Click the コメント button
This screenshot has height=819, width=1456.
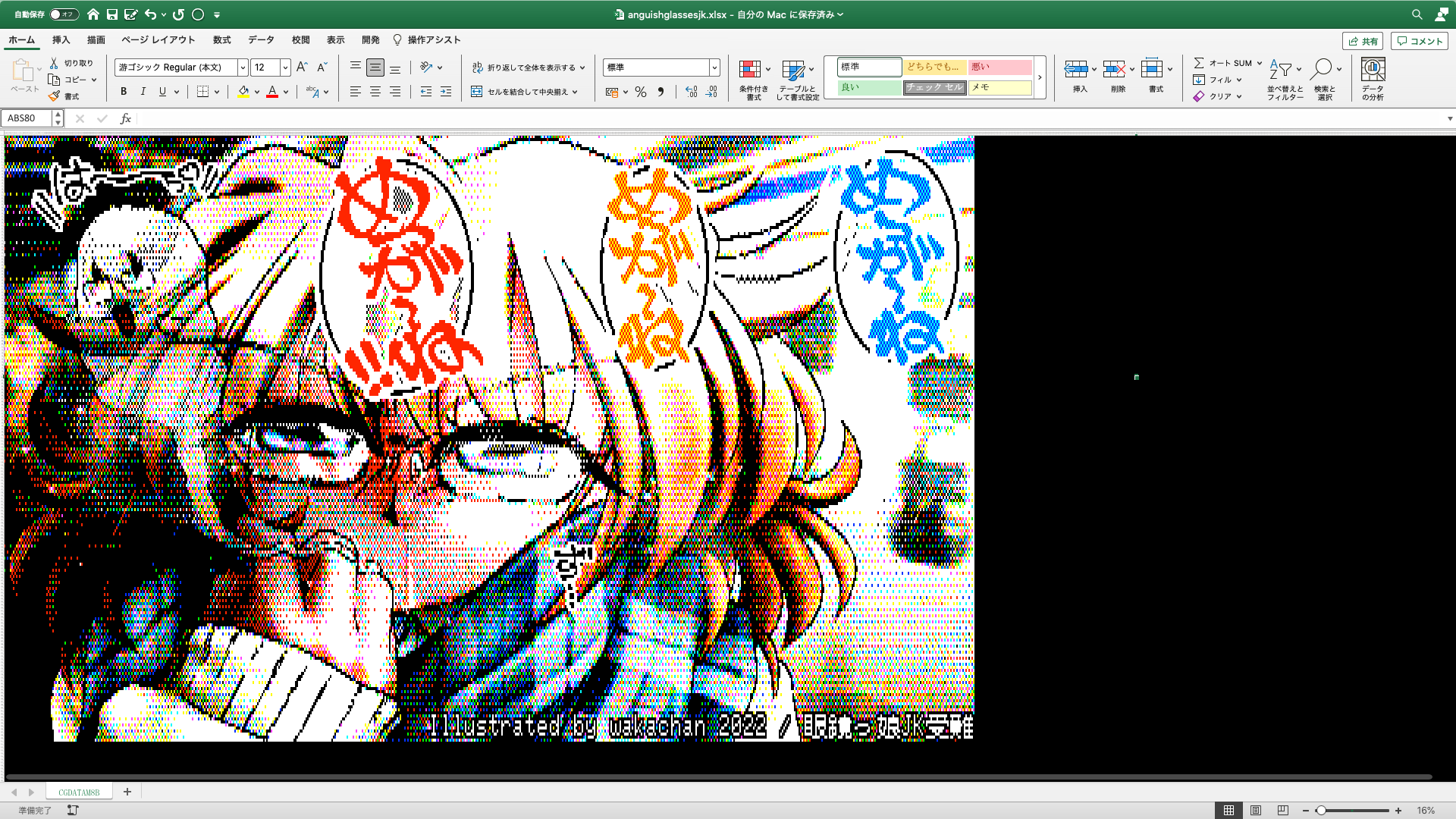(x=1420, y=41)
